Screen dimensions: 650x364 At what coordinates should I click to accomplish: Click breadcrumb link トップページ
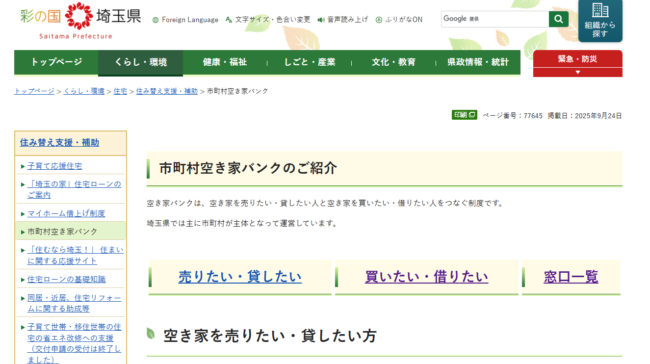click(34, 91)
